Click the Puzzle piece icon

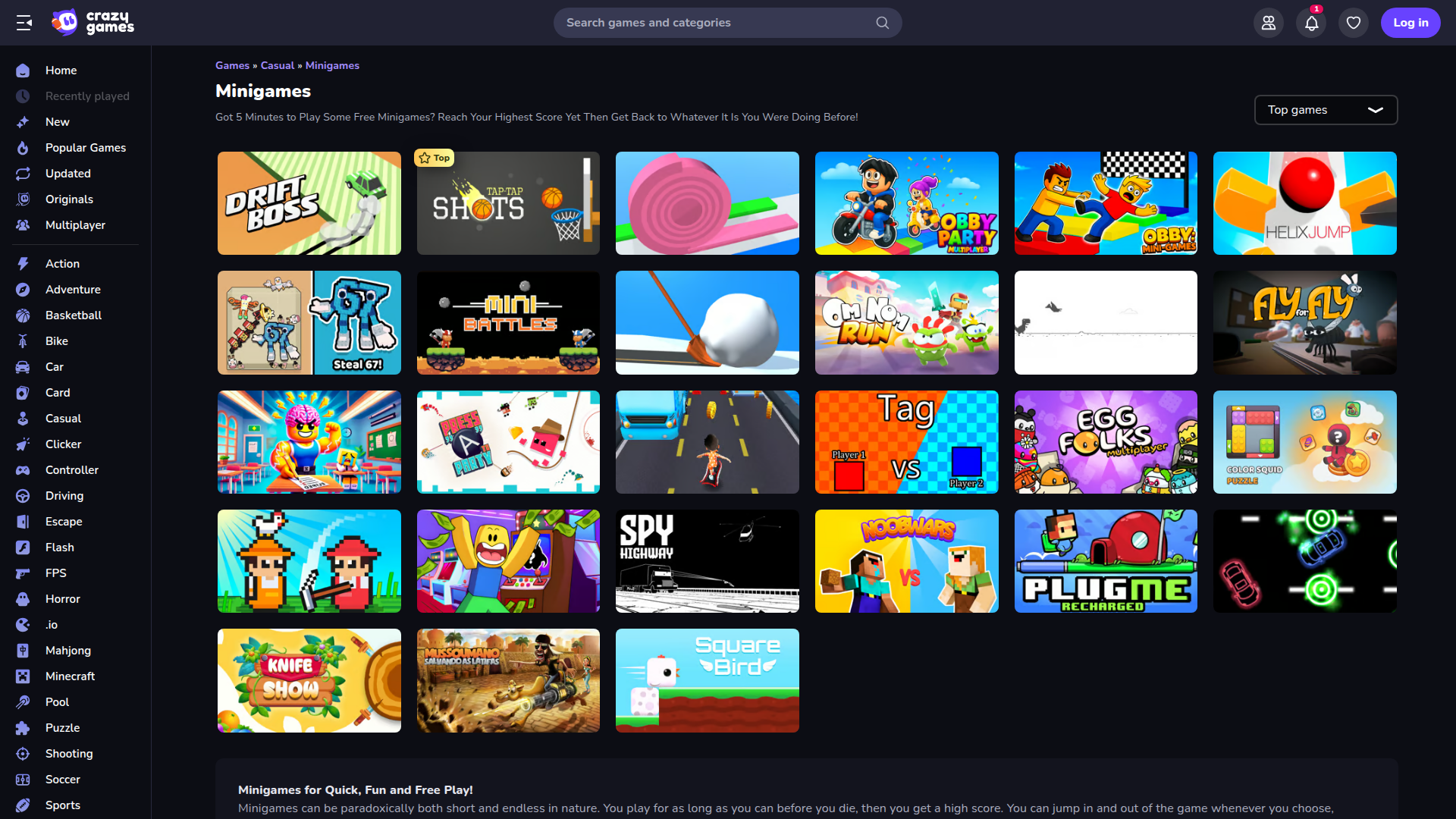point(23,728)
